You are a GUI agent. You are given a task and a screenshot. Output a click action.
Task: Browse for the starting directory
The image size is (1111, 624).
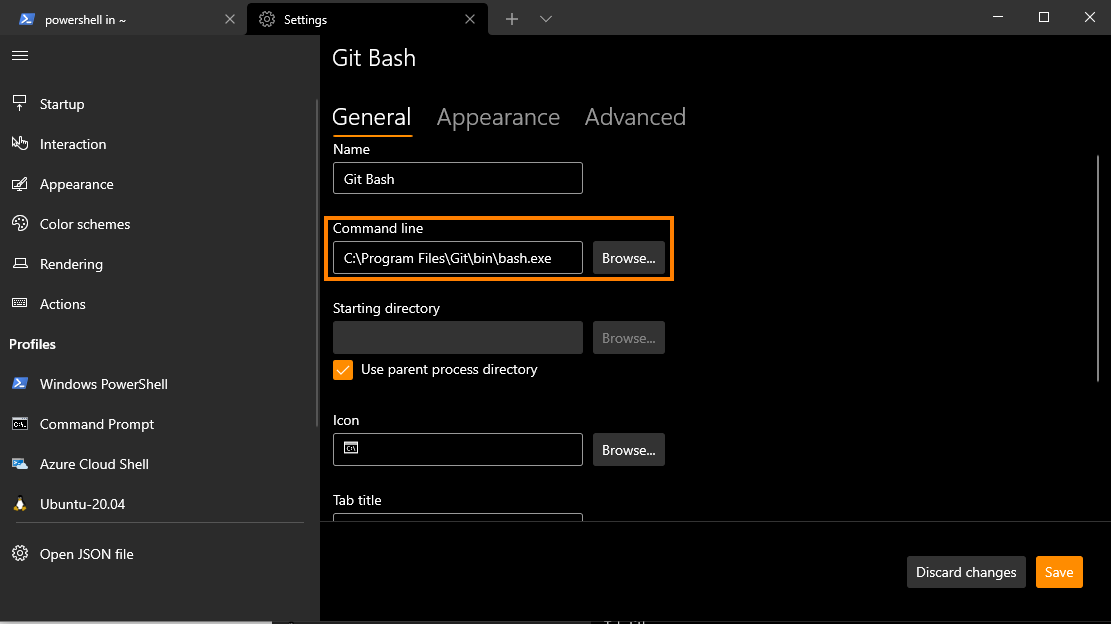click(x=628, y=338)
